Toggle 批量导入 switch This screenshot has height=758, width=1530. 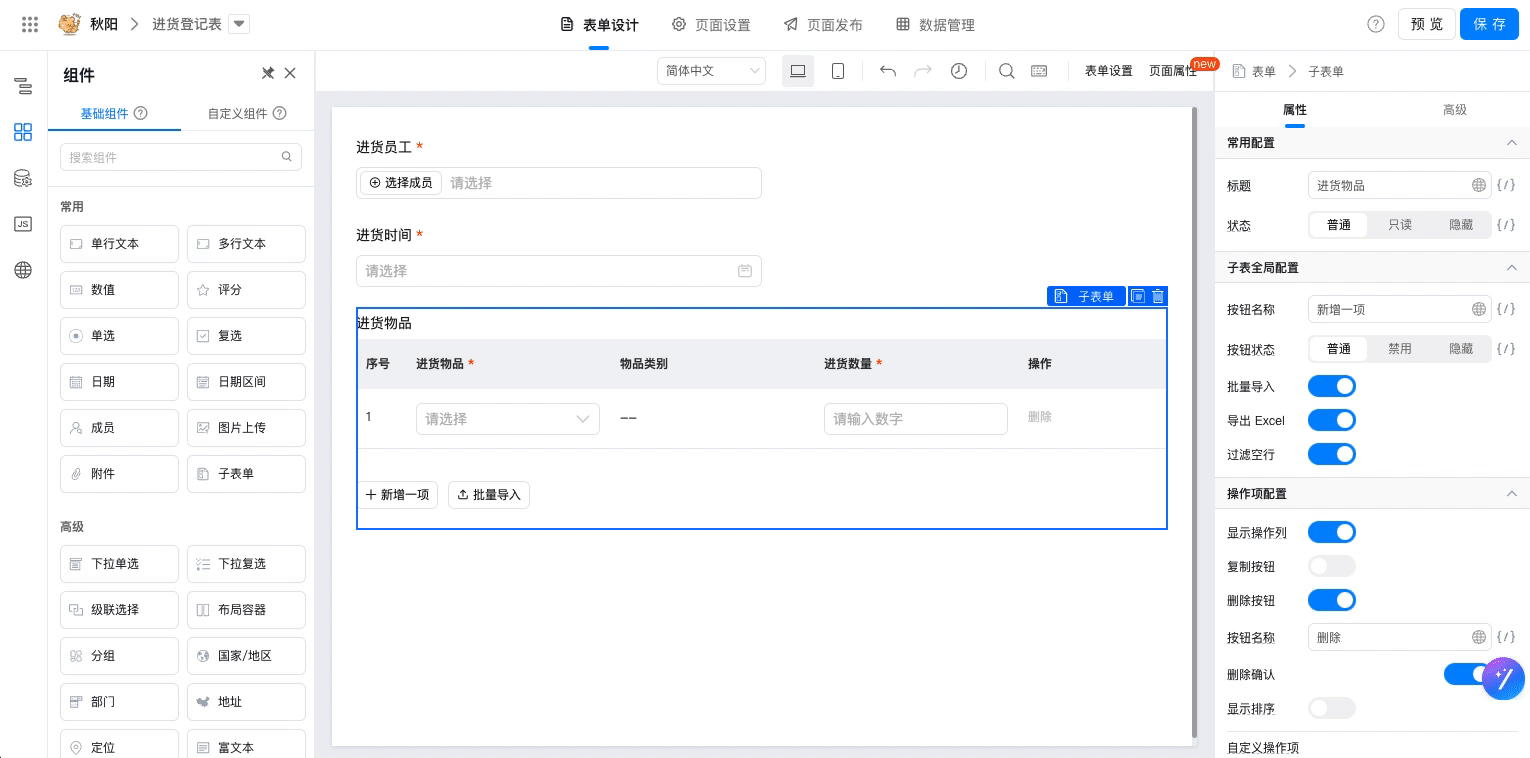click(x=1332, y=386)
